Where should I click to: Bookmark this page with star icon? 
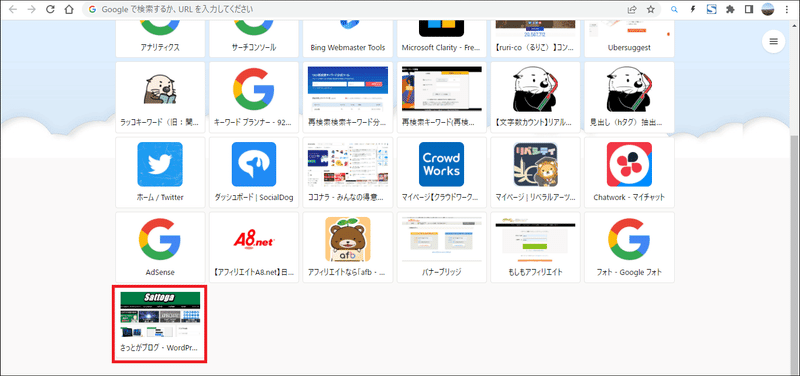[x=651, y=9]
